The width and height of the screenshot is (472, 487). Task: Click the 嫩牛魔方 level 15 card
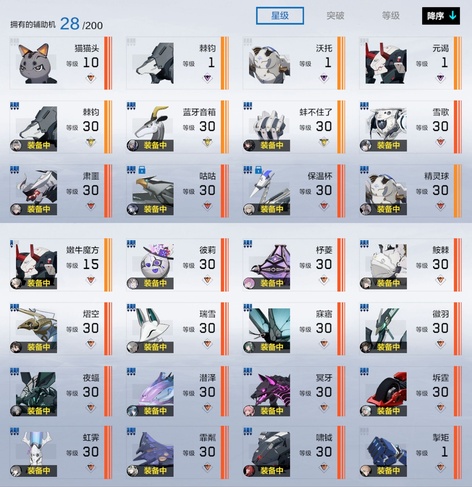61,264
